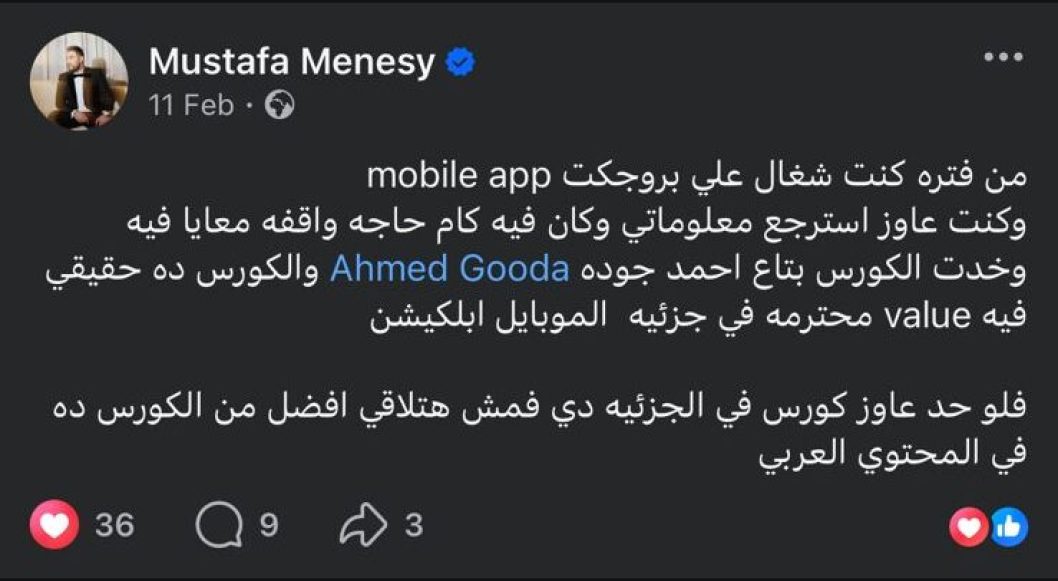Click the blue verified badge

(x=459, y=63)
